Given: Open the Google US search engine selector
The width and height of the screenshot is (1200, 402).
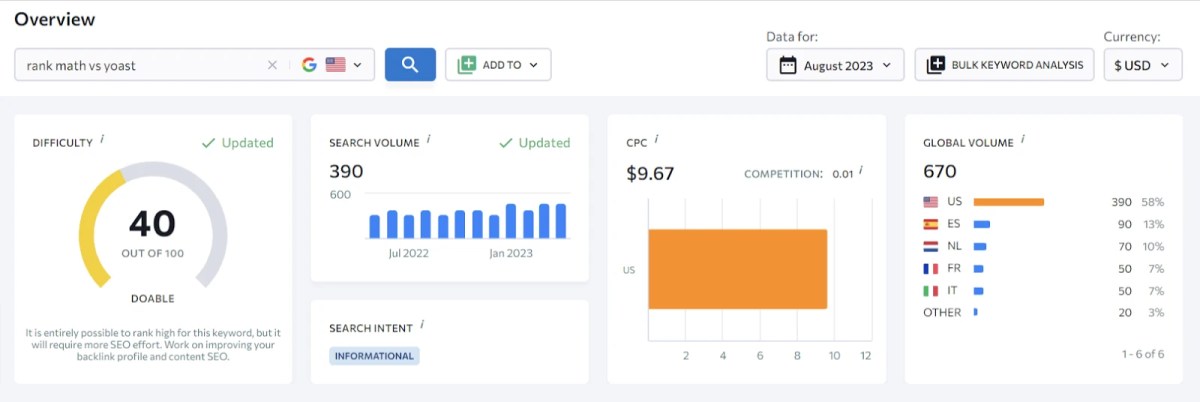Looking at the screenshot, I should 332,65.
